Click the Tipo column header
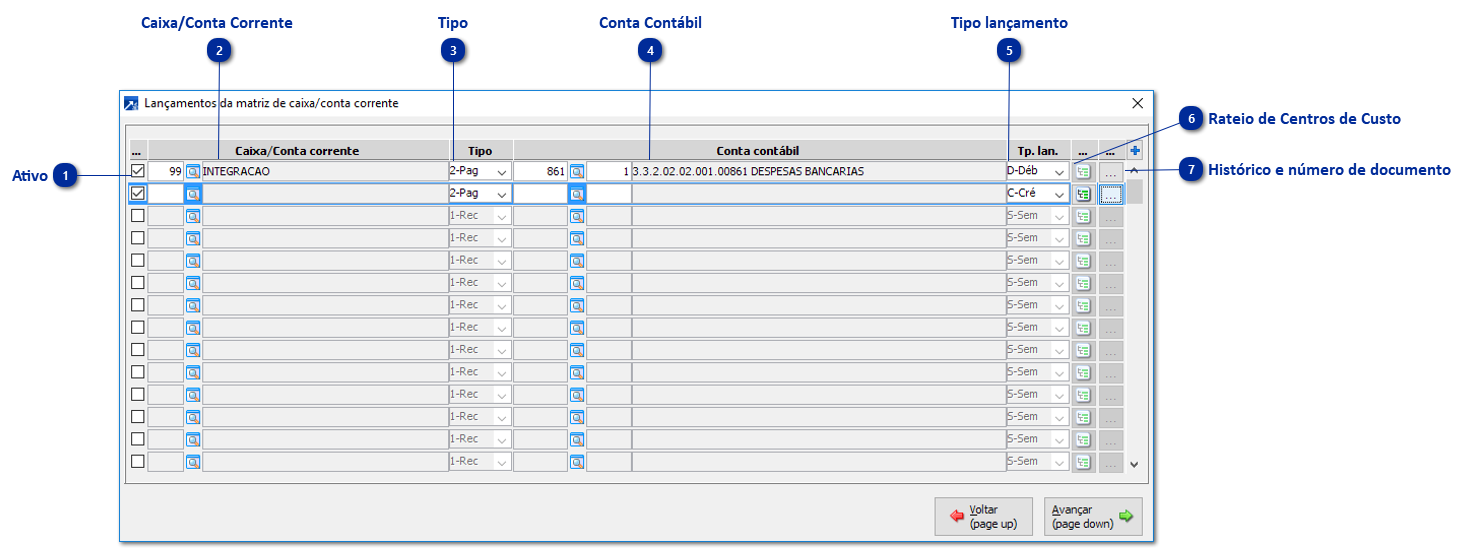 [x=480, y=151]
